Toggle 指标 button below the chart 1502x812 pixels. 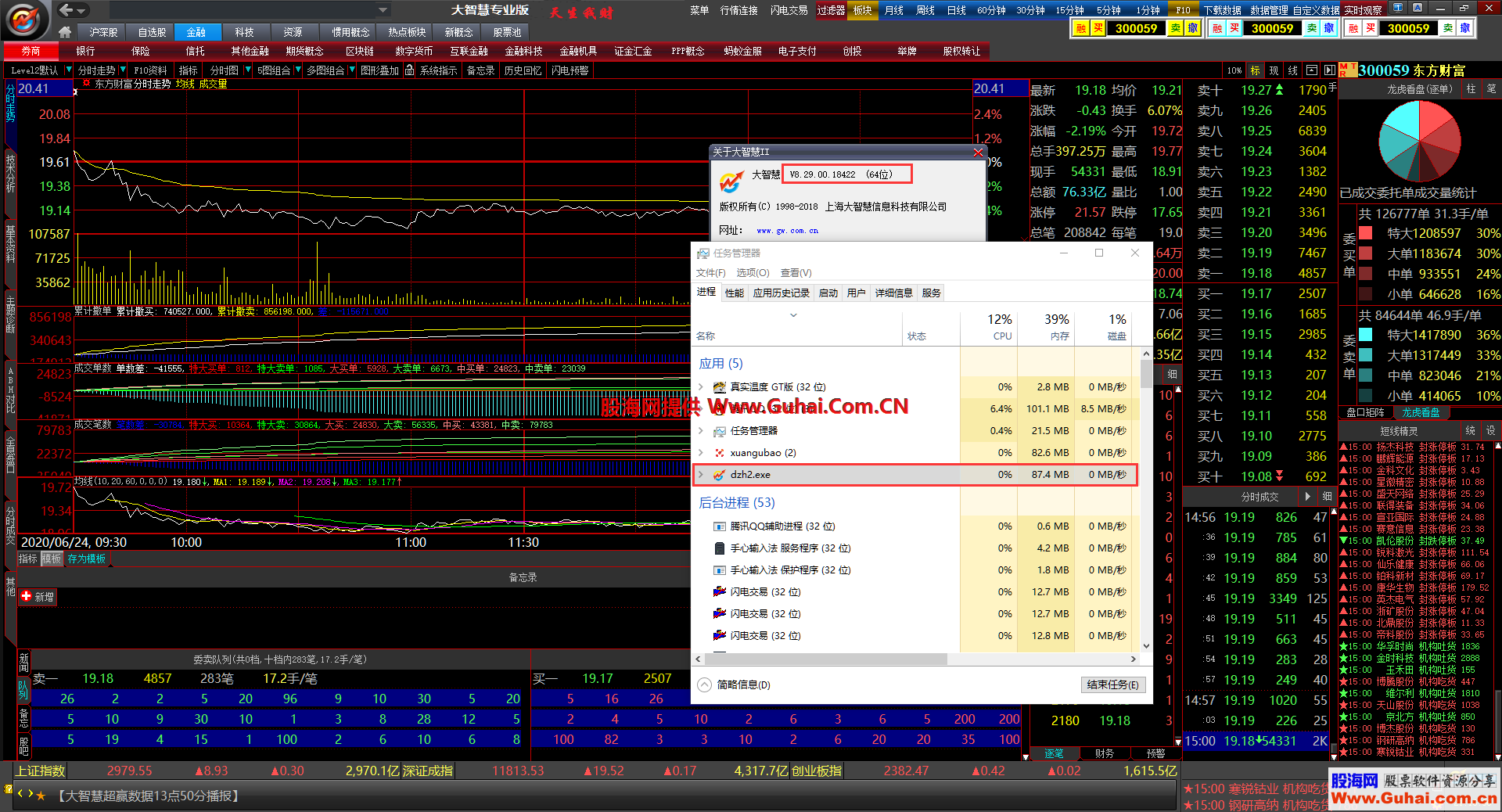point(28,559)
